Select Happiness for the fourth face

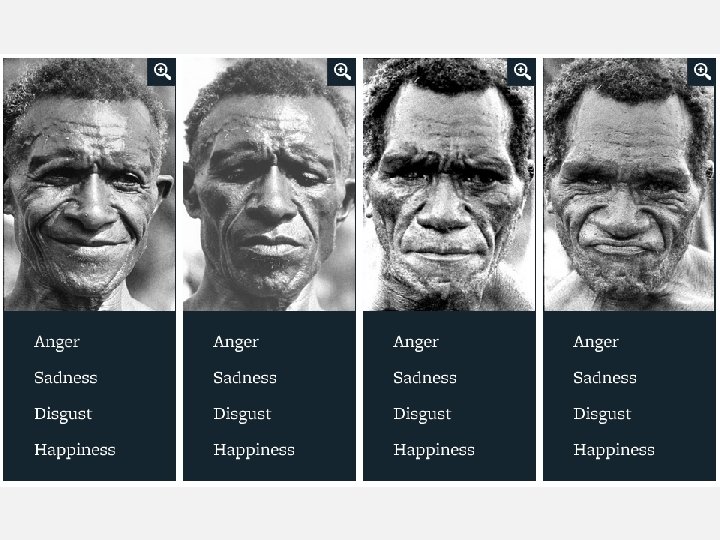614,450
